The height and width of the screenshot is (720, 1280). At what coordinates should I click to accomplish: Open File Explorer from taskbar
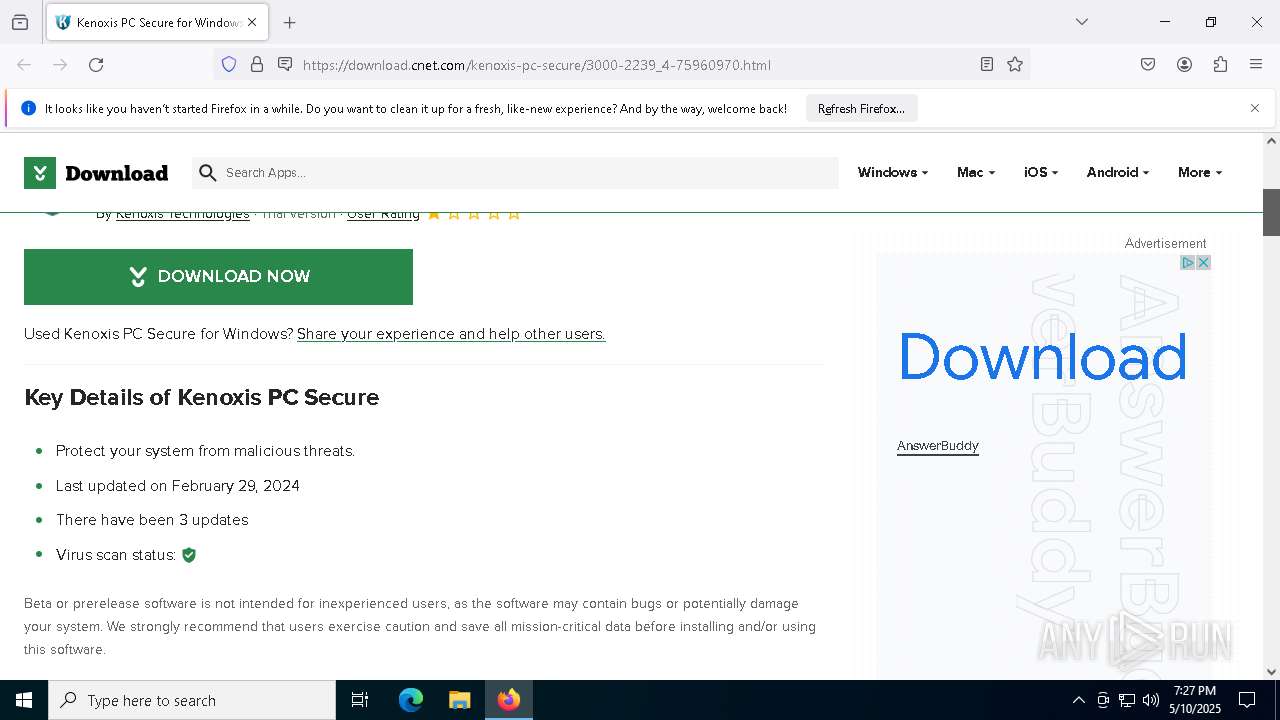coord(459,700)
